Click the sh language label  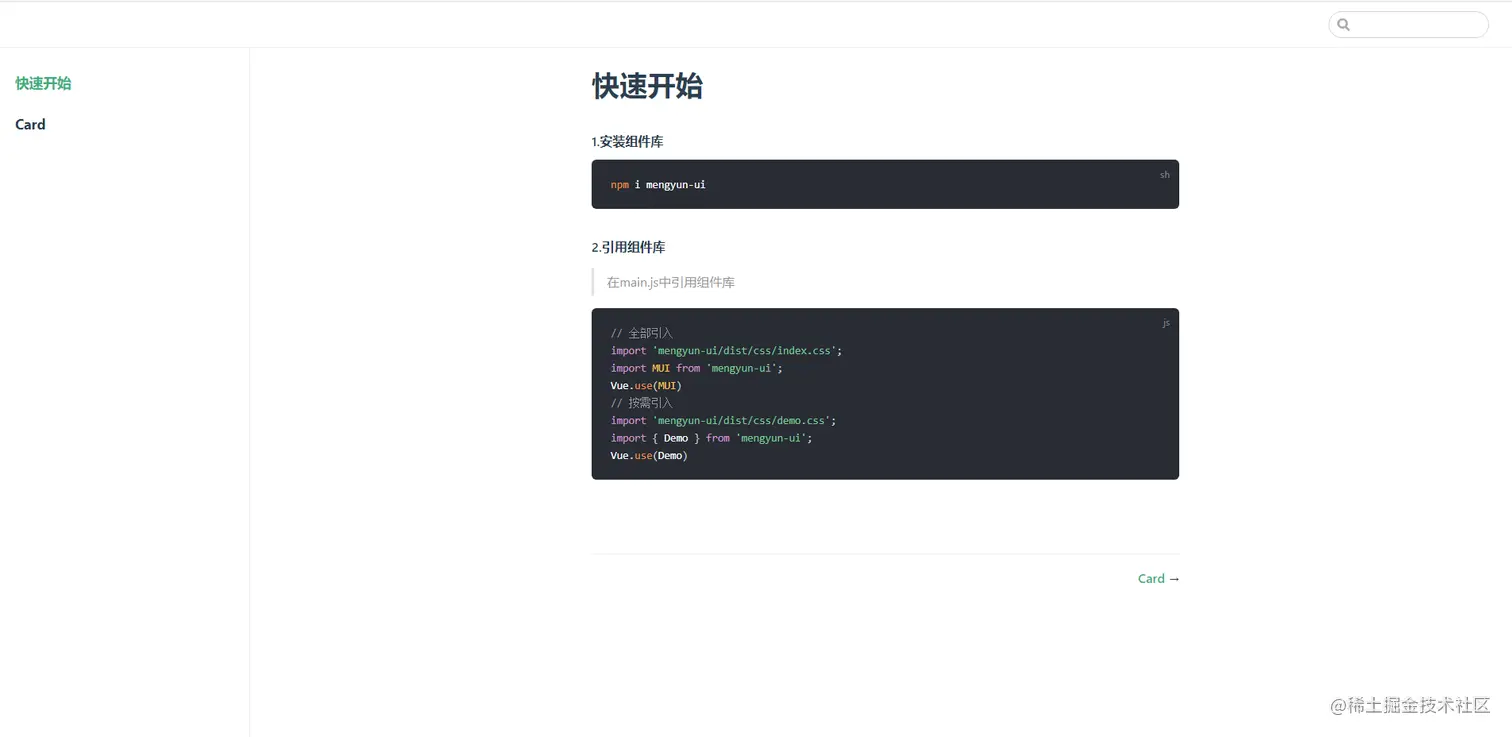[x=1165, y=175]
